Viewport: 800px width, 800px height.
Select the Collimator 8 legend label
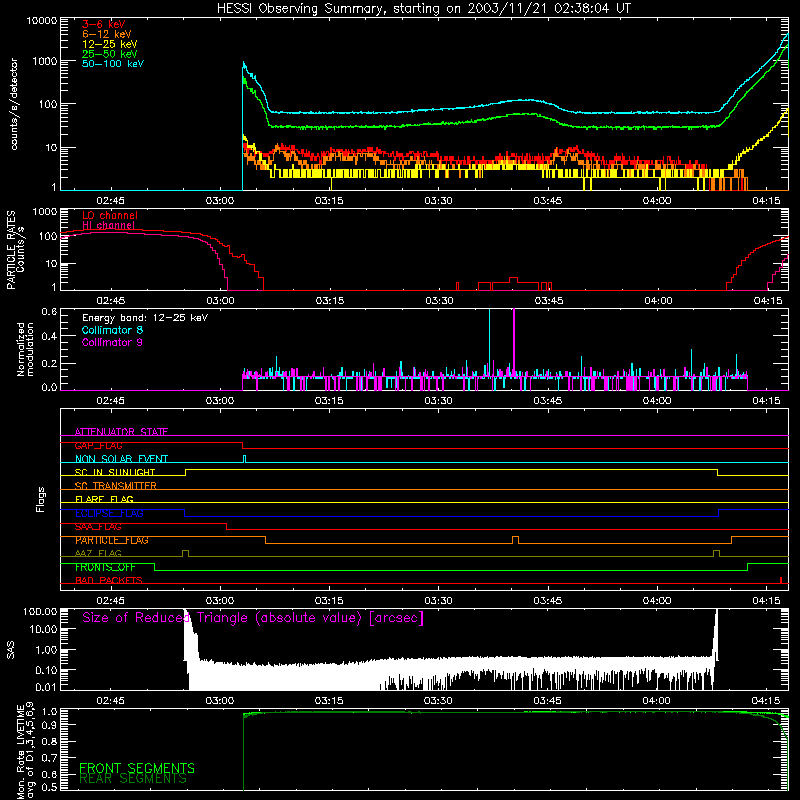tap(112, 330)
